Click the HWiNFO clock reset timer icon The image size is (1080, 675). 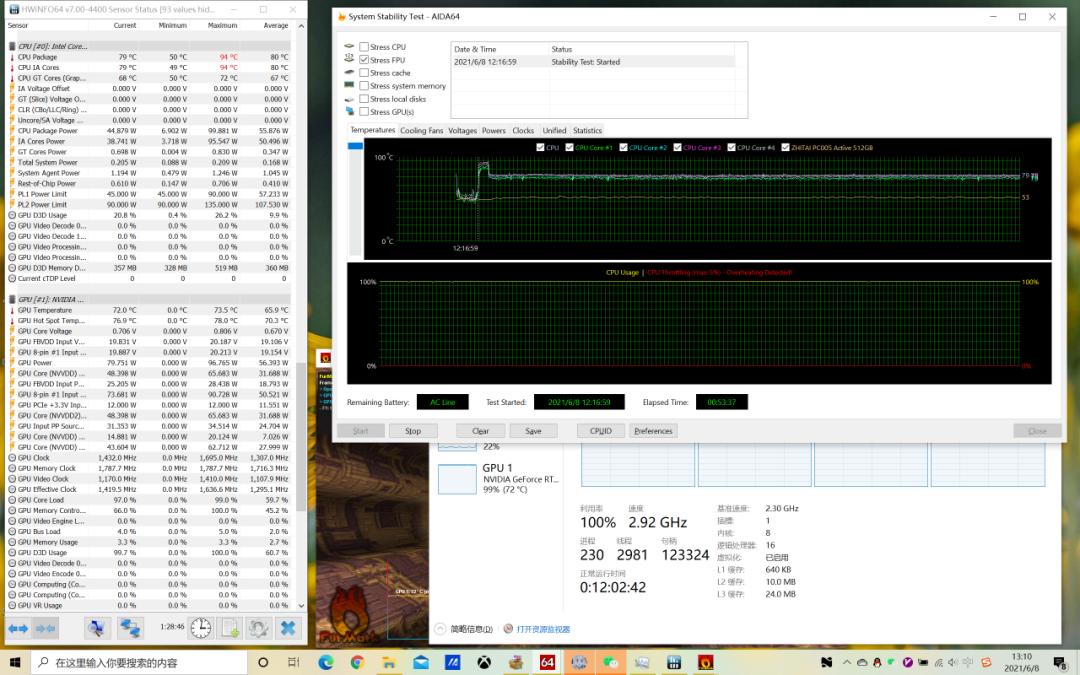pyautogui.click(x=201, y=628)
